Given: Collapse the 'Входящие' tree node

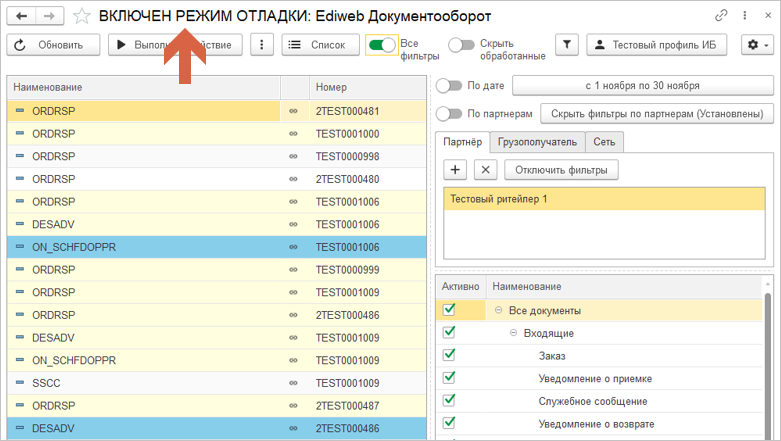Looking at the screenshot, I should (513, 333).
